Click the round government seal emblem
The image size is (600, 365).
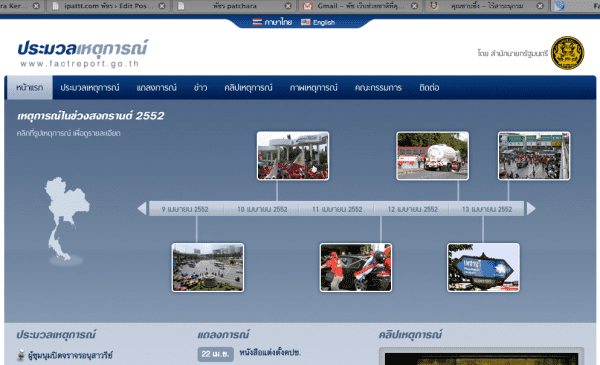[x=567, y=53]
